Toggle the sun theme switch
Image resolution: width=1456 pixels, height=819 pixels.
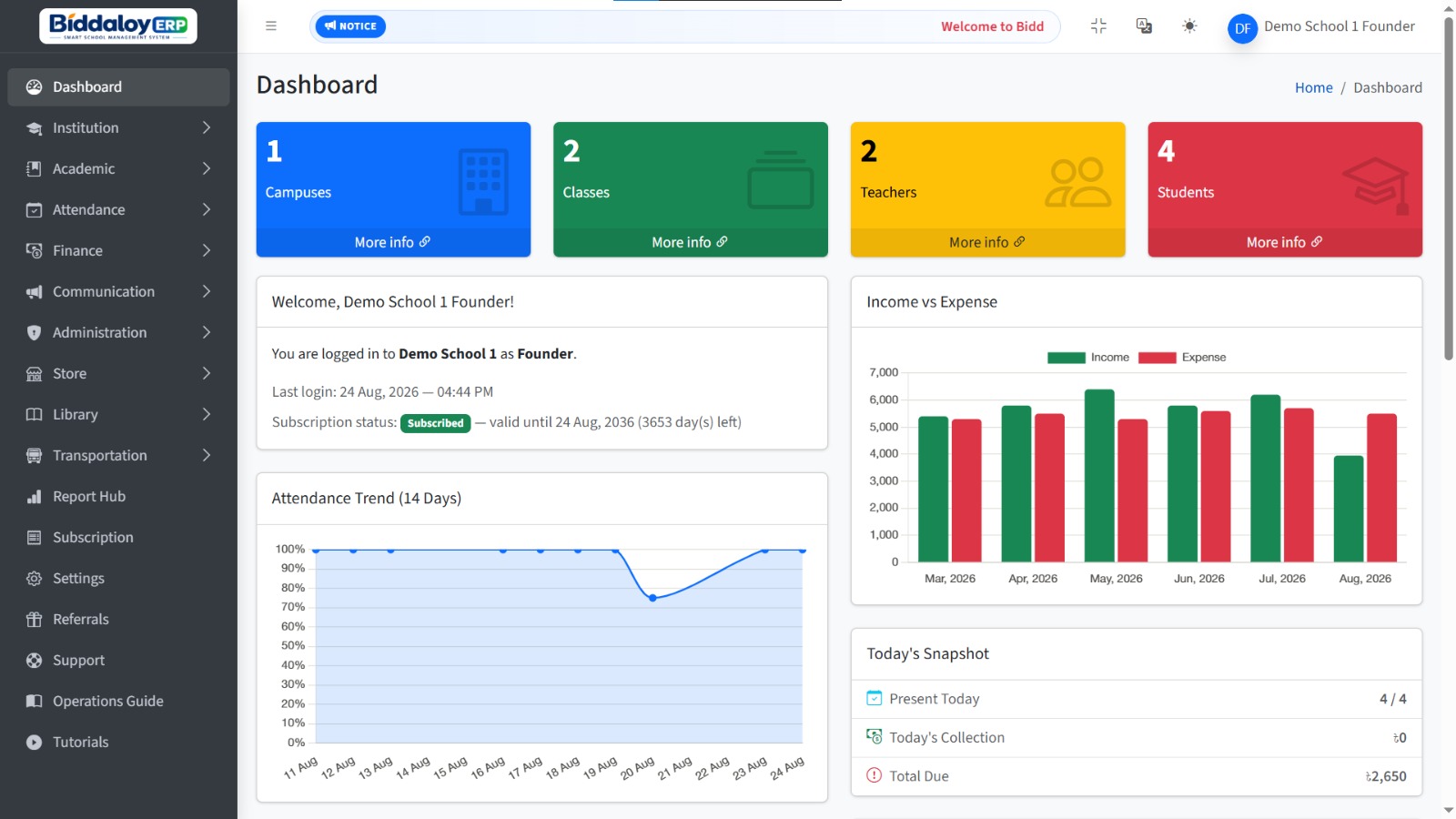pyautogui.click(x=1189, y=26)
